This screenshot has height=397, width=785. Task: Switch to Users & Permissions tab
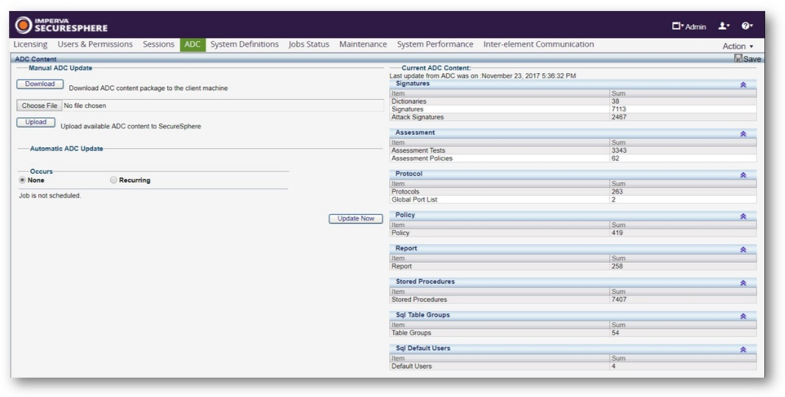(95, 44)
